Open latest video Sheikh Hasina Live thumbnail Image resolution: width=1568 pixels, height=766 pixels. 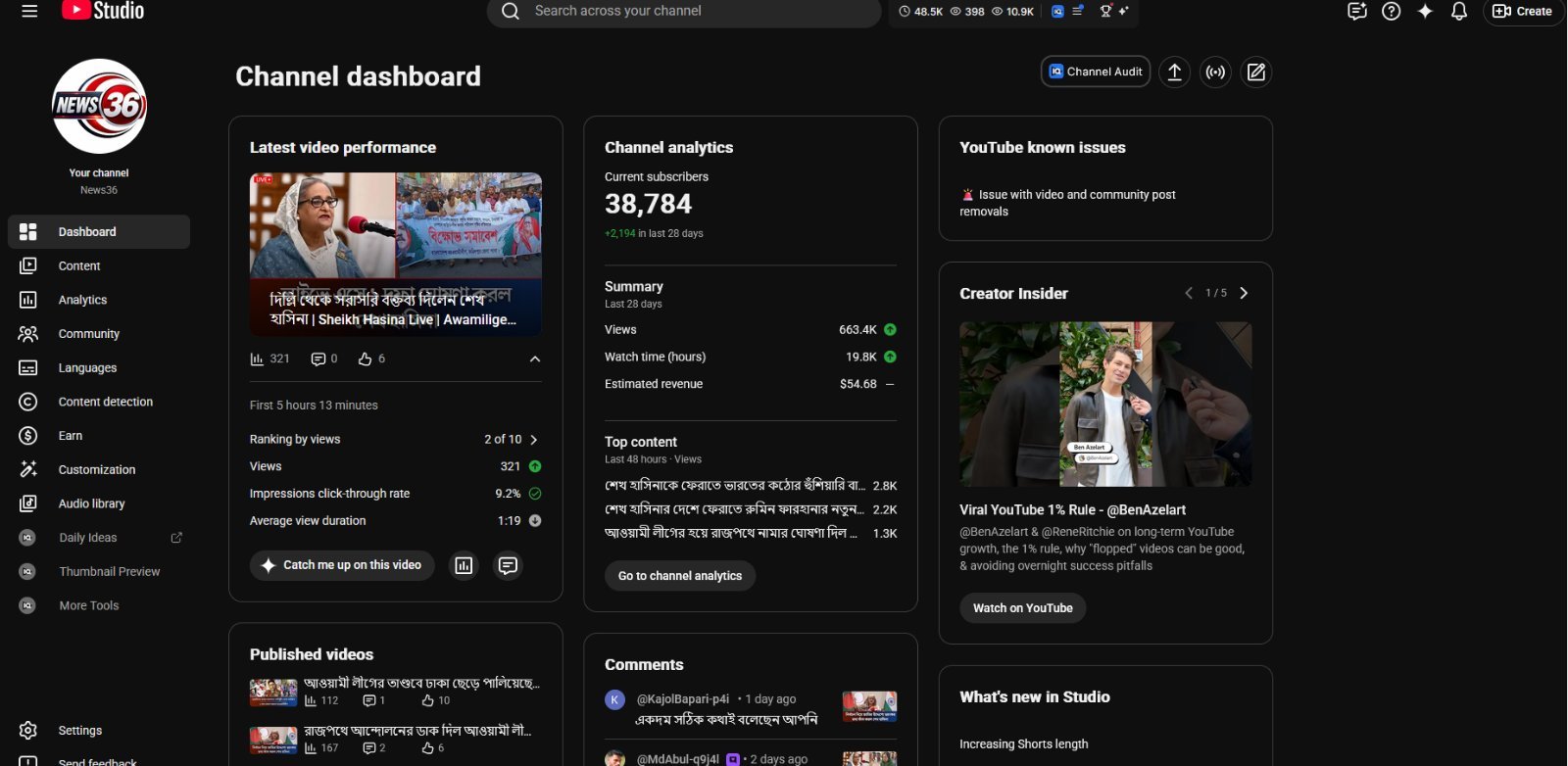click(396, 254)
